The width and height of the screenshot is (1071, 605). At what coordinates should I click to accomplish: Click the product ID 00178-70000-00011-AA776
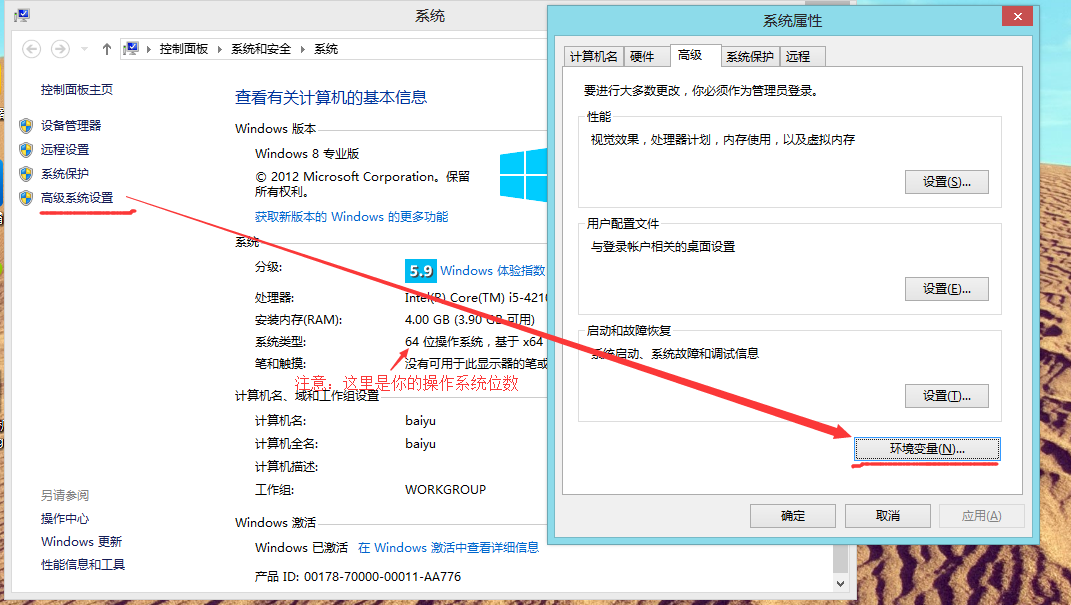pos(382,577)
